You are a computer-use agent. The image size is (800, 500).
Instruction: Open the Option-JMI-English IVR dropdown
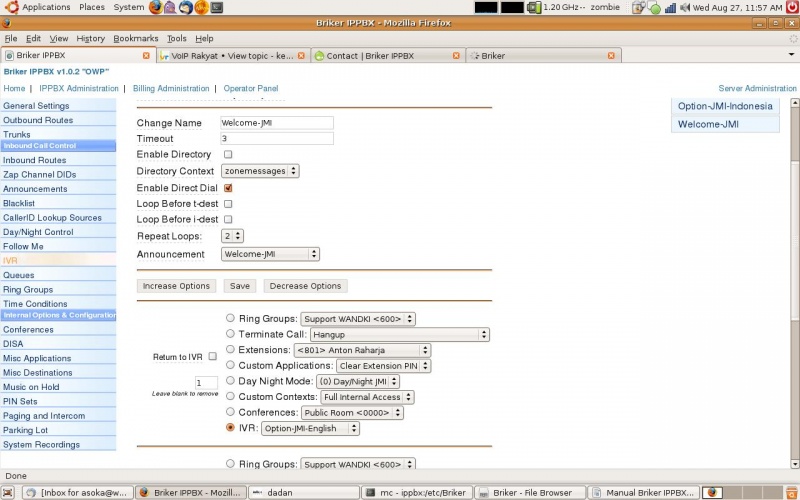tap(310, 429)
